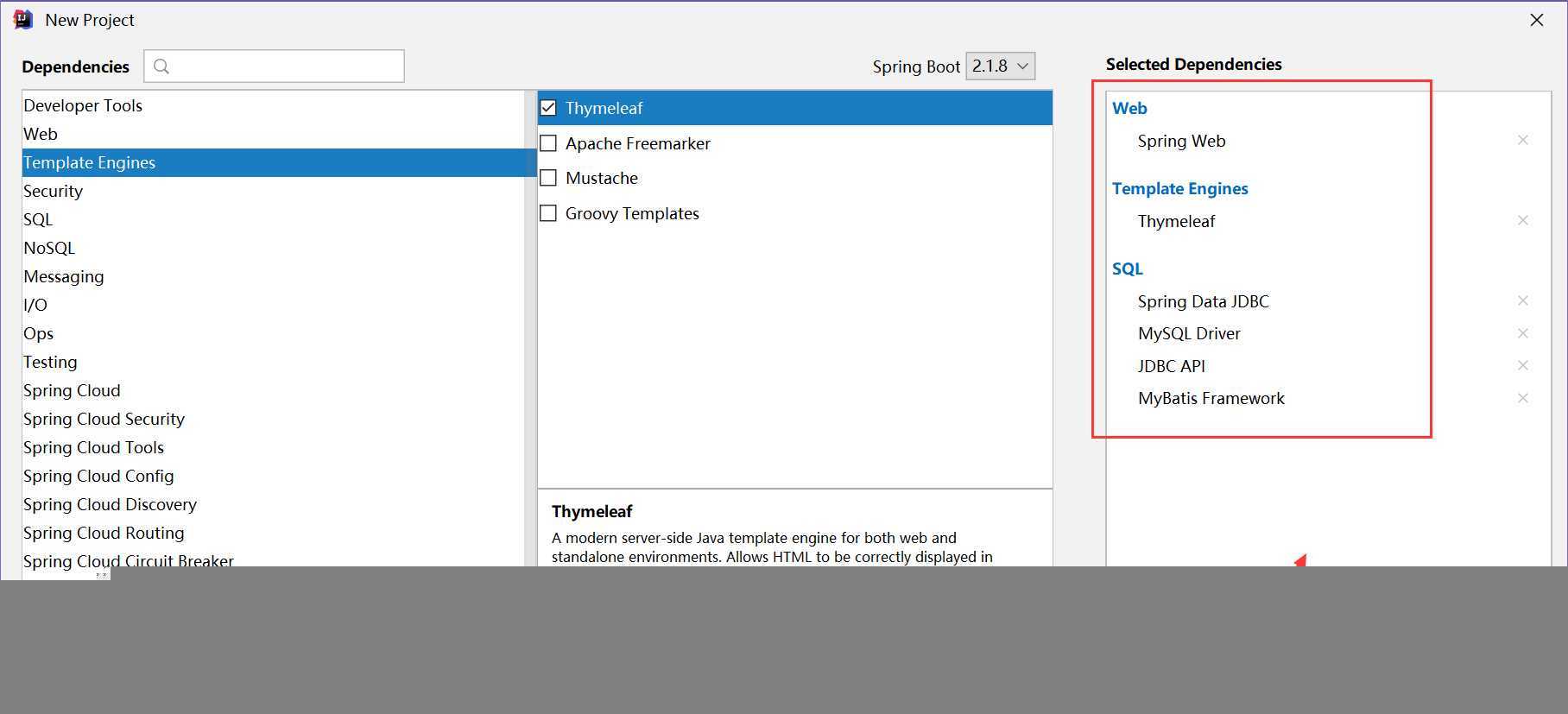
Task: Click the IntelliJ logo in title bar
Action: point(22,19)
